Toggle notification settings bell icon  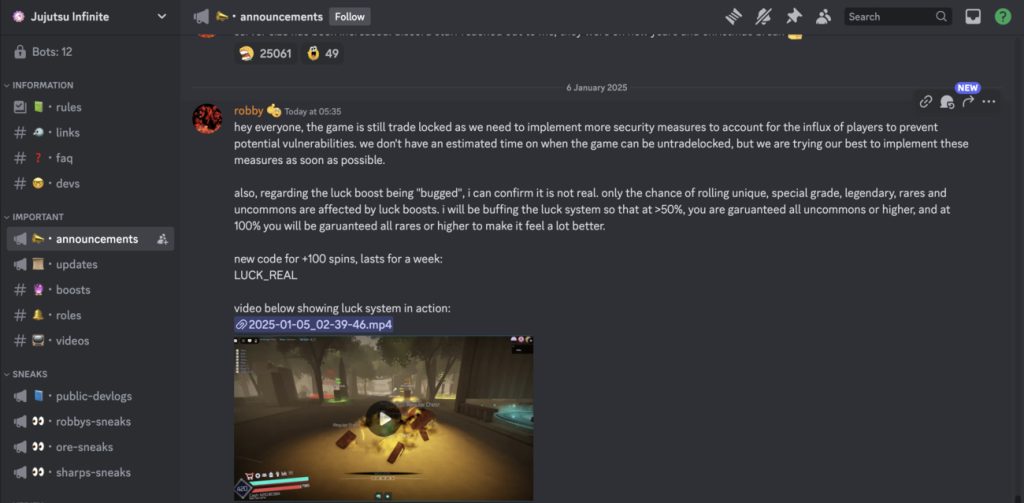pos(763,16)
